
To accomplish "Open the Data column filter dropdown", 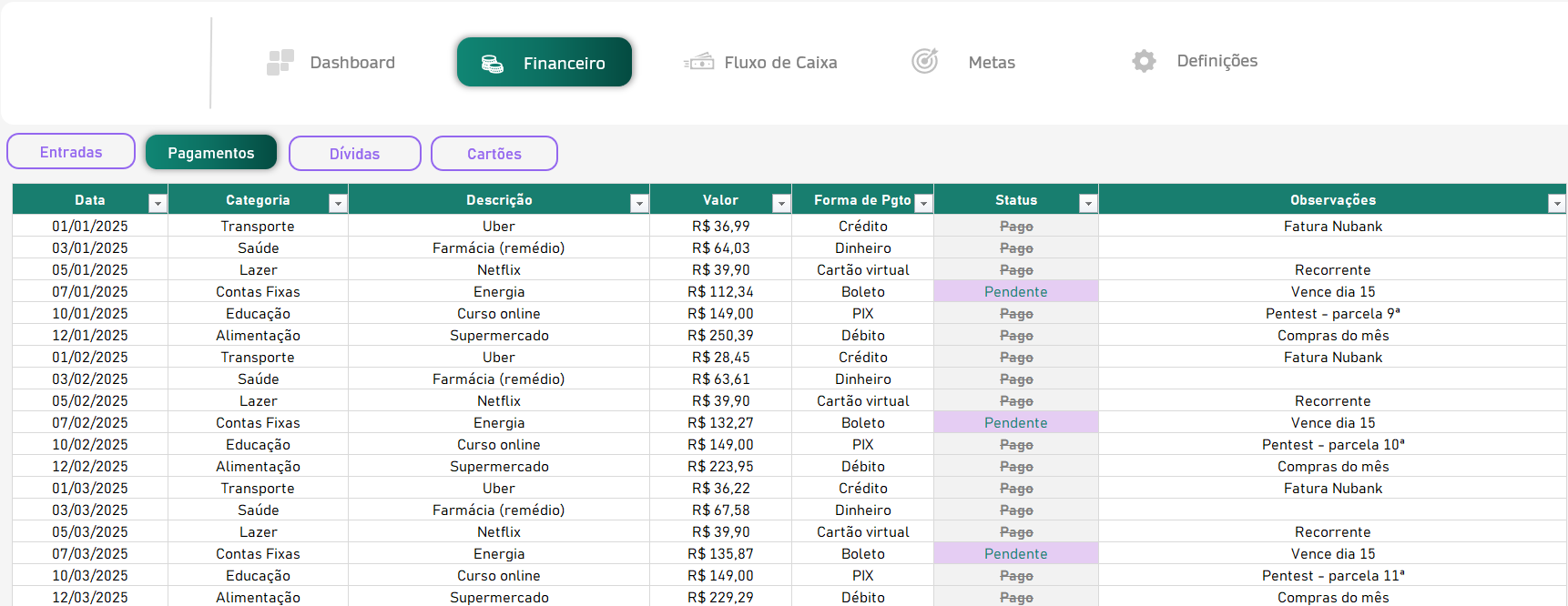I will click(x=158, y=203).
